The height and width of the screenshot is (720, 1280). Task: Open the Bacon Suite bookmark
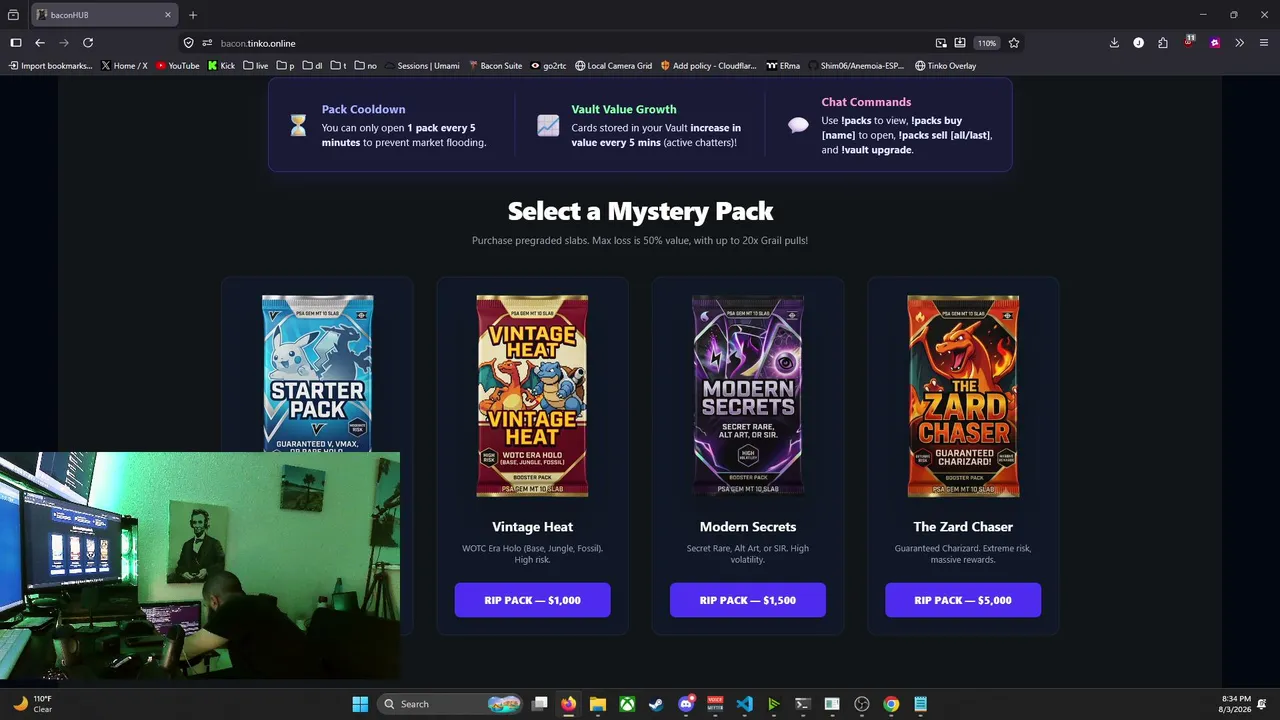click(496, 66)
